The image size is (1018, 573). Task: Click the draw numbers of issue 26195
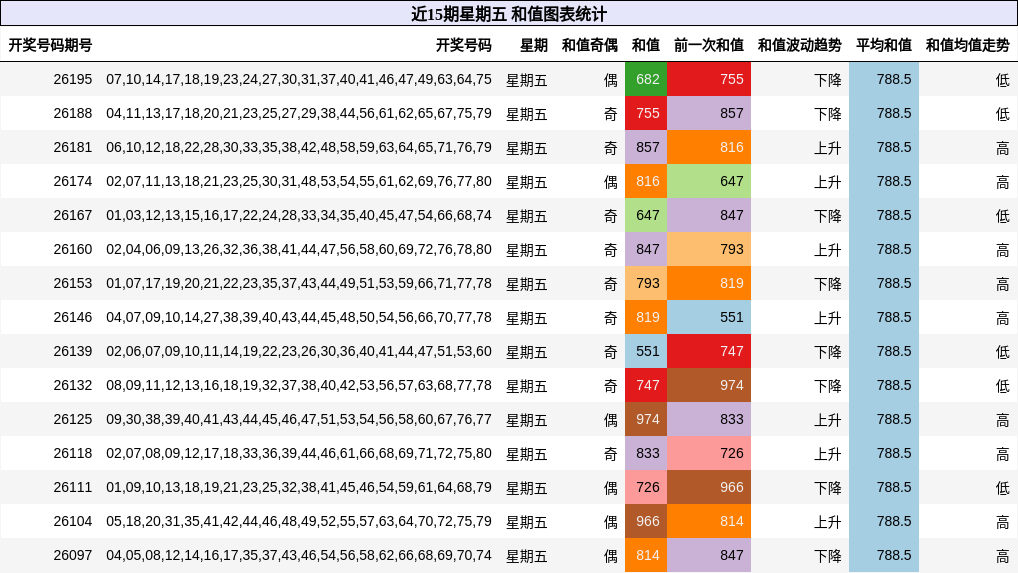click(x=299, y=79)
